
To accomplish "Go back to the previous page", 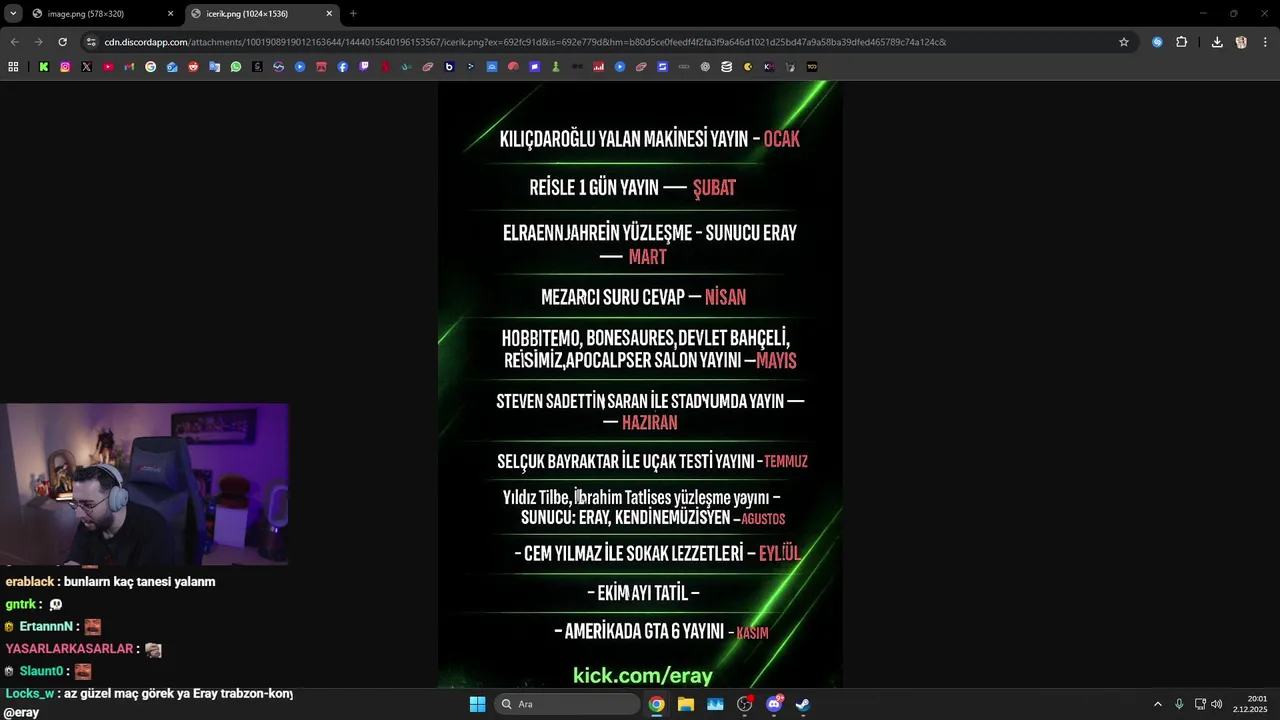I will 14,42.
